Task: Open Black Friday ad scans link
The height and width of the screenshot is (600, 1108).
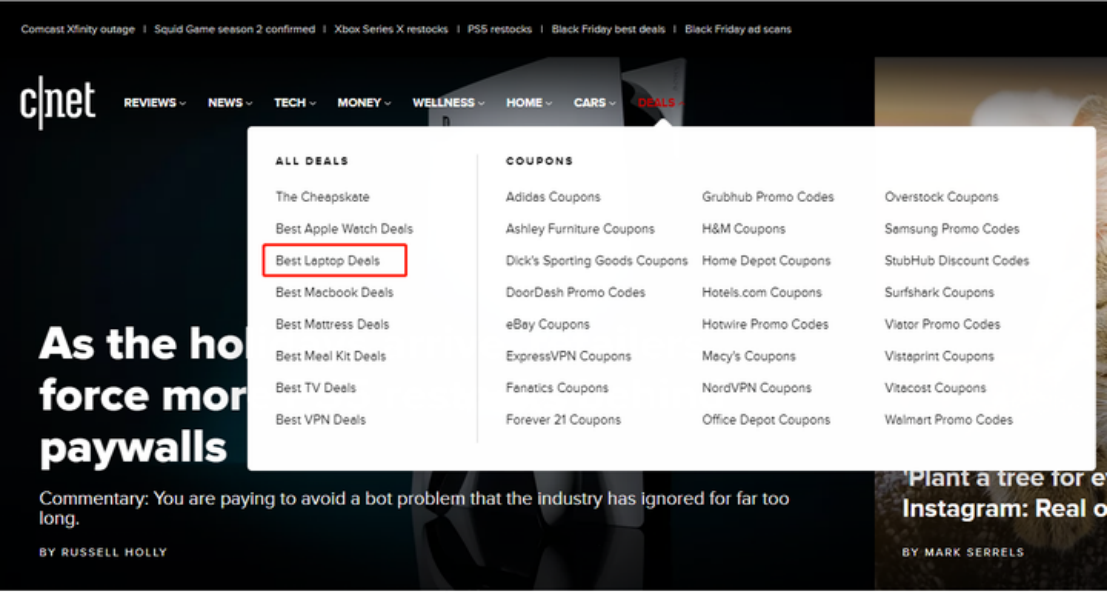Action: (738, 29)
